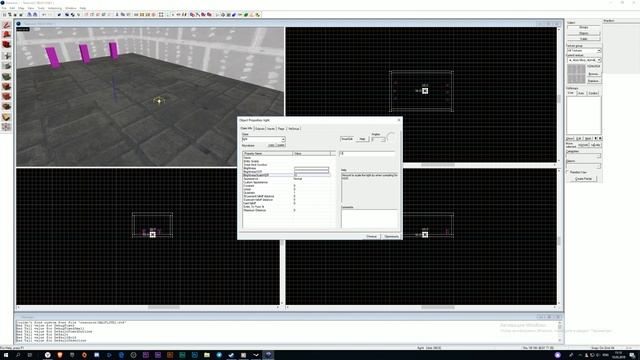640x360 pixels.
Task: Switch VisGroups to the Auto tab
Action: point(581,93)
